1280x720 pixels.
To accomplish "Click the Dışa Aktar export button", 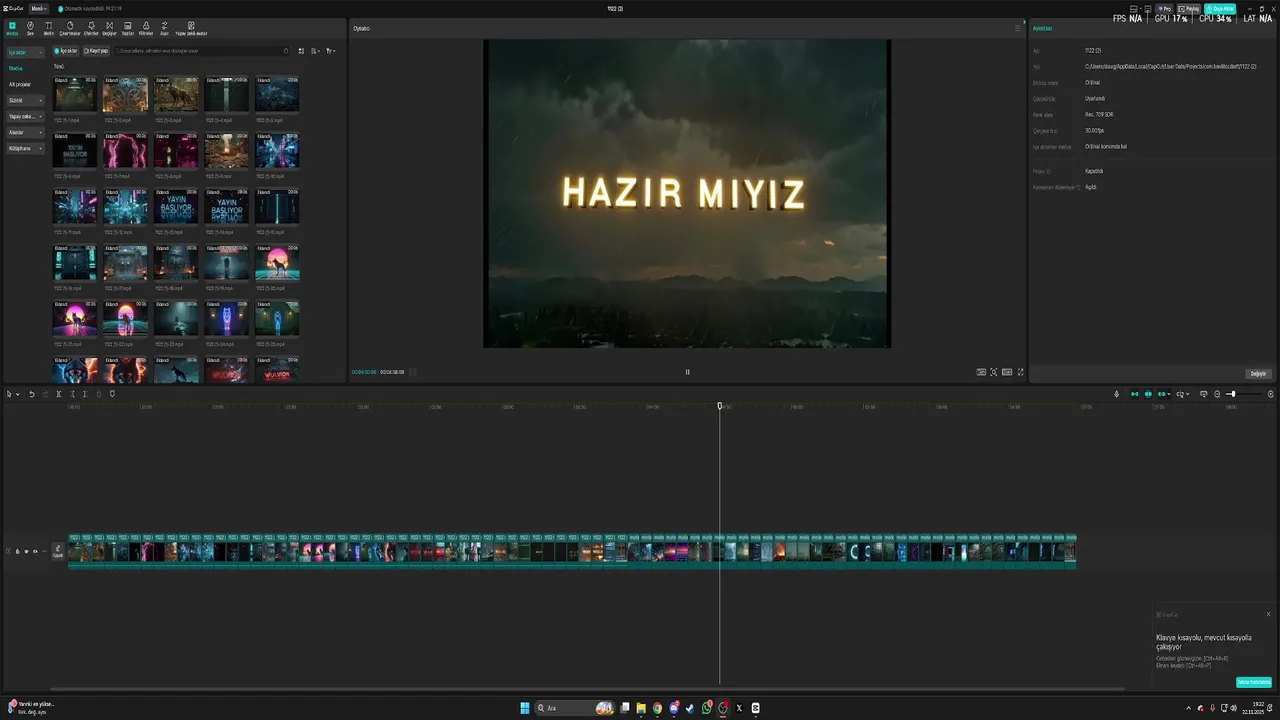I will (1221, 8).
